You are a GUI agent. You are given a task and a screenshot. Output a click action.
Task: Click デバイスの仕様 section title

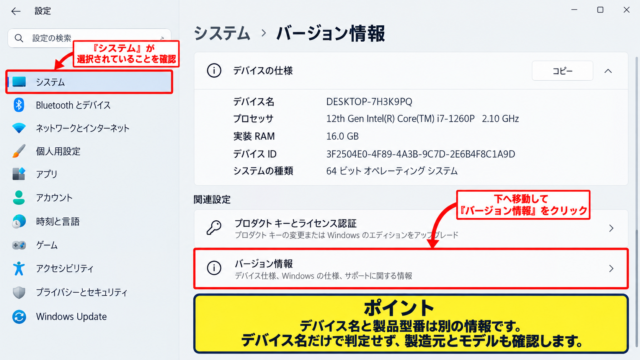click(263, 71)
